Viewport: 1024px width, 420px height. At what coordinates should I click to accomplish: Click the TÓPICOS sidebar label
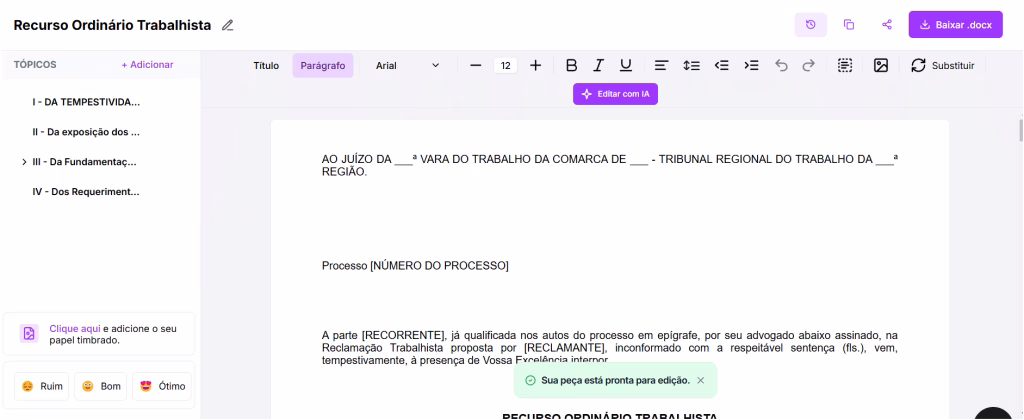pos(35,65)
